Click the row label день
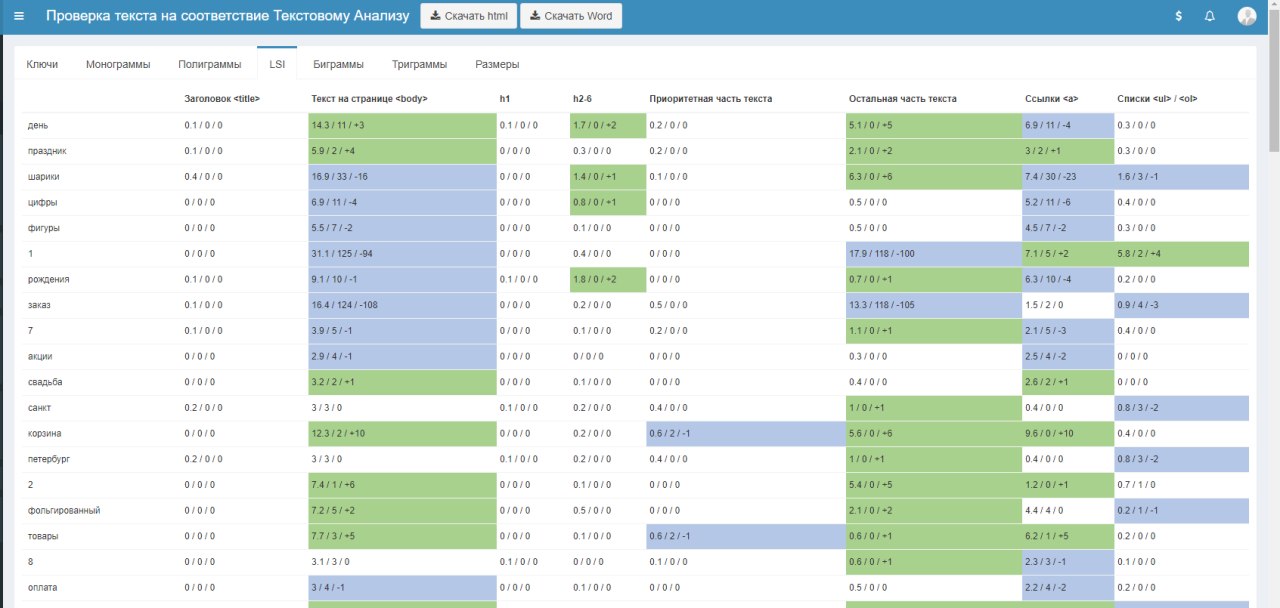This screenshot has width=1280, height=608. 38,125
